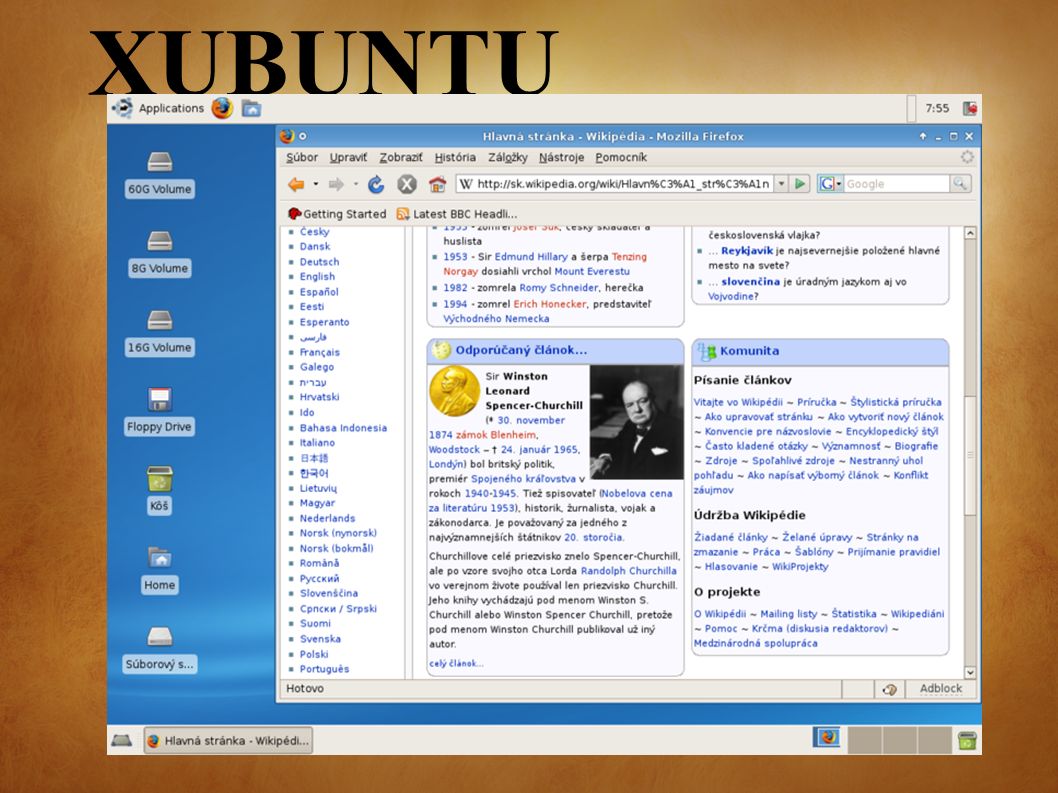1058x793 pixels.
Task: Open the Upraviť menu
Action: click(x=348, y=157)
